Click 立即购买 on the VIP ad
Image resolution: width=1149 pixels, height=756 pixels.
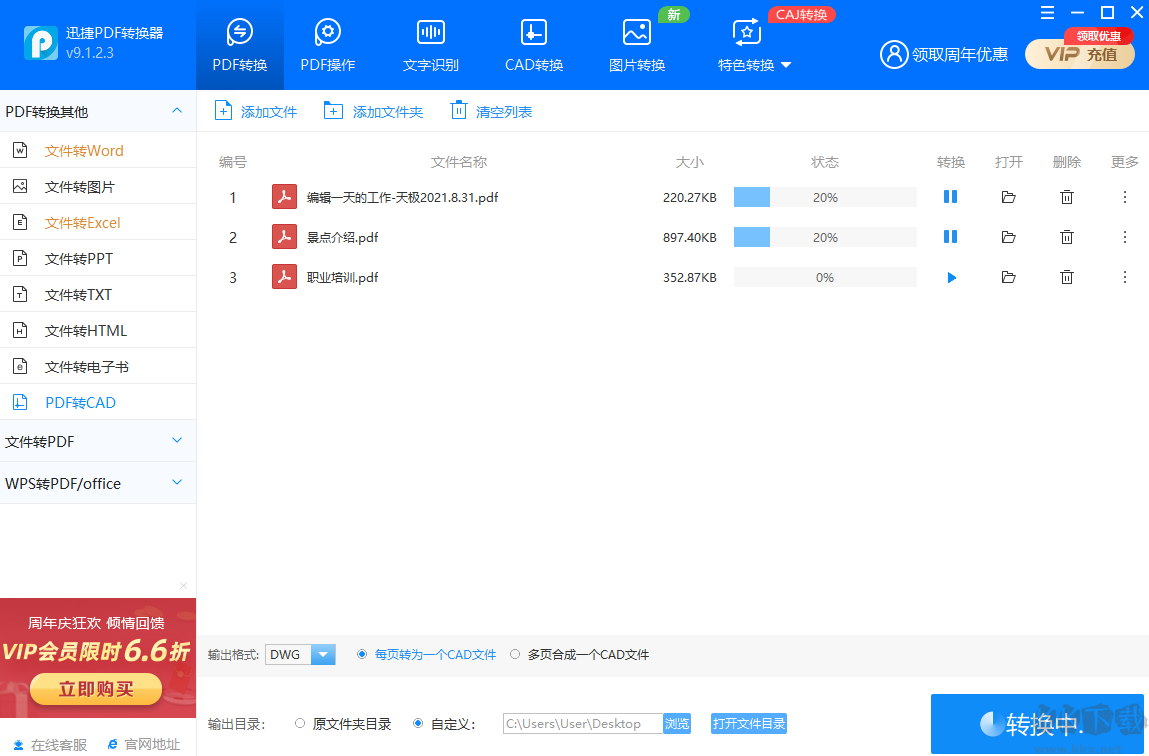pos(96,689)
